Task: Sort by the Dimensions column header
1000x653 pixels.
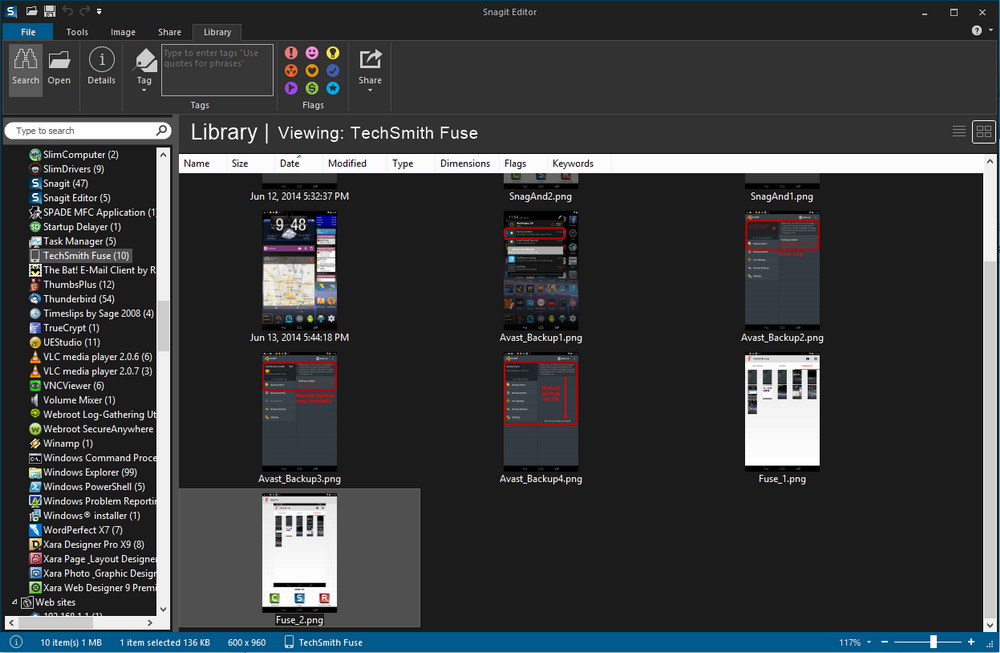Action: coord(465,163)
